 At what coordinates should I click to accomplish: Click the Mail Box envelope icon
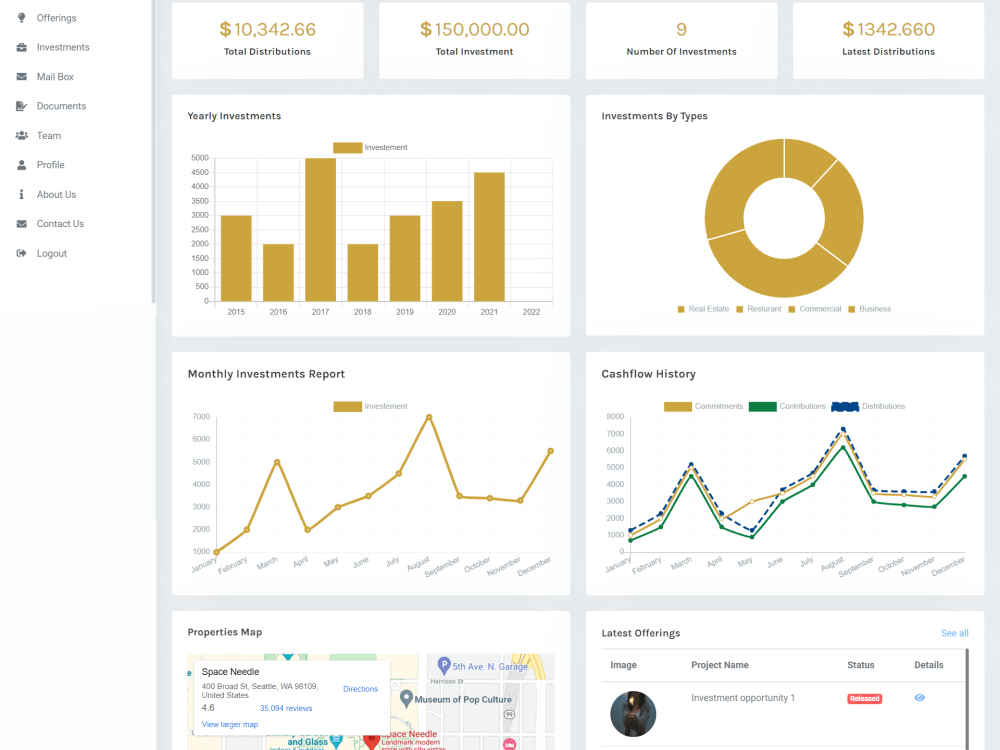[22, 77]
